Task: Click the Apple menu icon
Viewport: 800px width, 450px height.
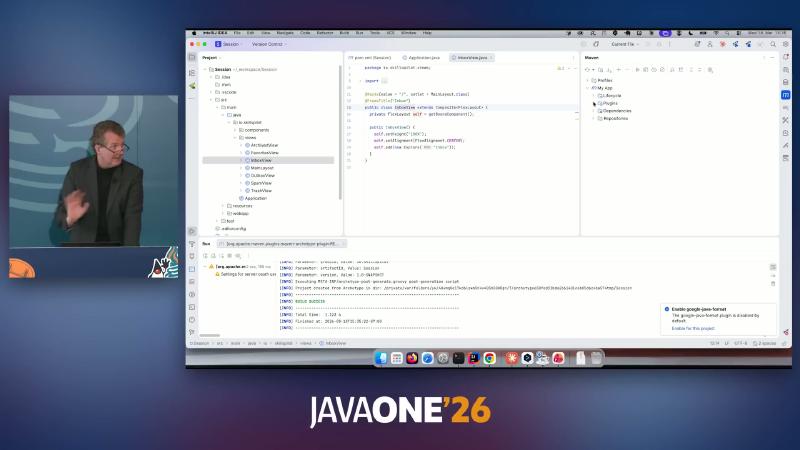Action: [x=194, y=33]
